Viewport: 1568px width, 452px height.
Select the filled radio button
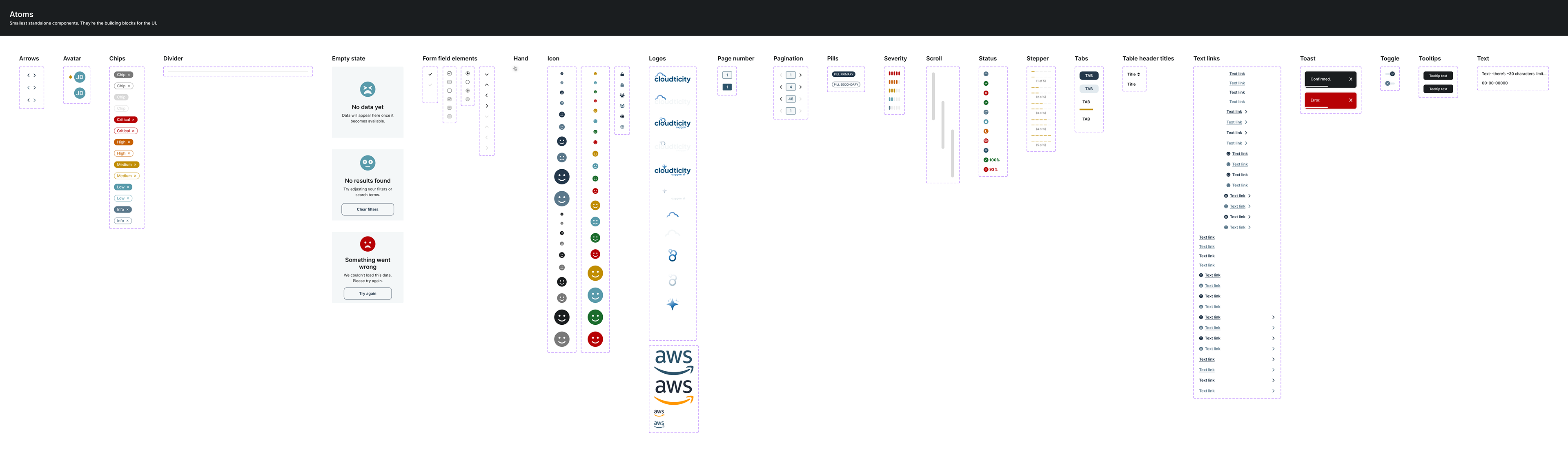(468, 73)
